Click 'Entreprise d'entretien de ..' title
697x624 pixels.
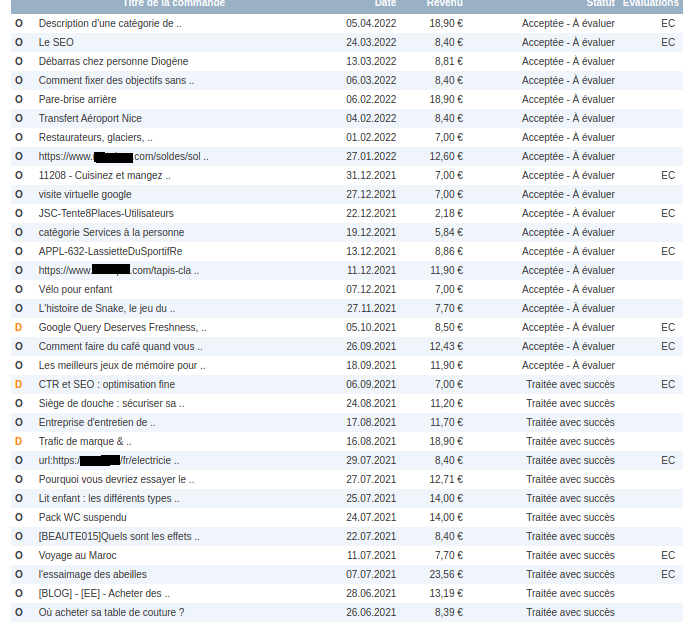[x=97, y=422]
